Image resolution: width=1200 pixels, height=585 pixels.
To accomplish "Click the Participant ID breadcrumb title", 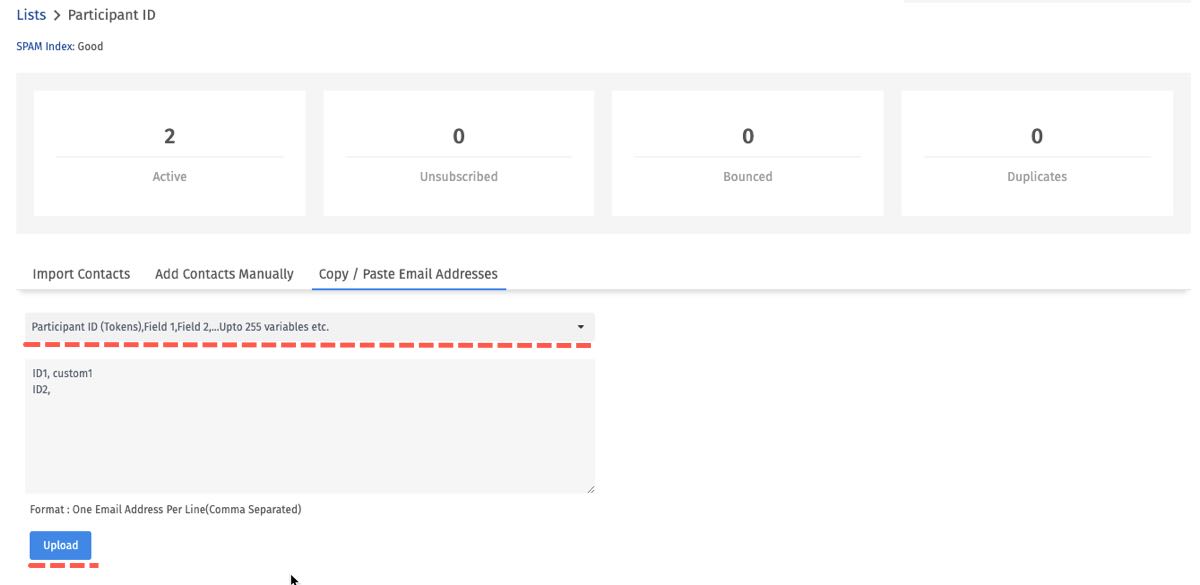I will pyautogui.click(x=111, y=15).
